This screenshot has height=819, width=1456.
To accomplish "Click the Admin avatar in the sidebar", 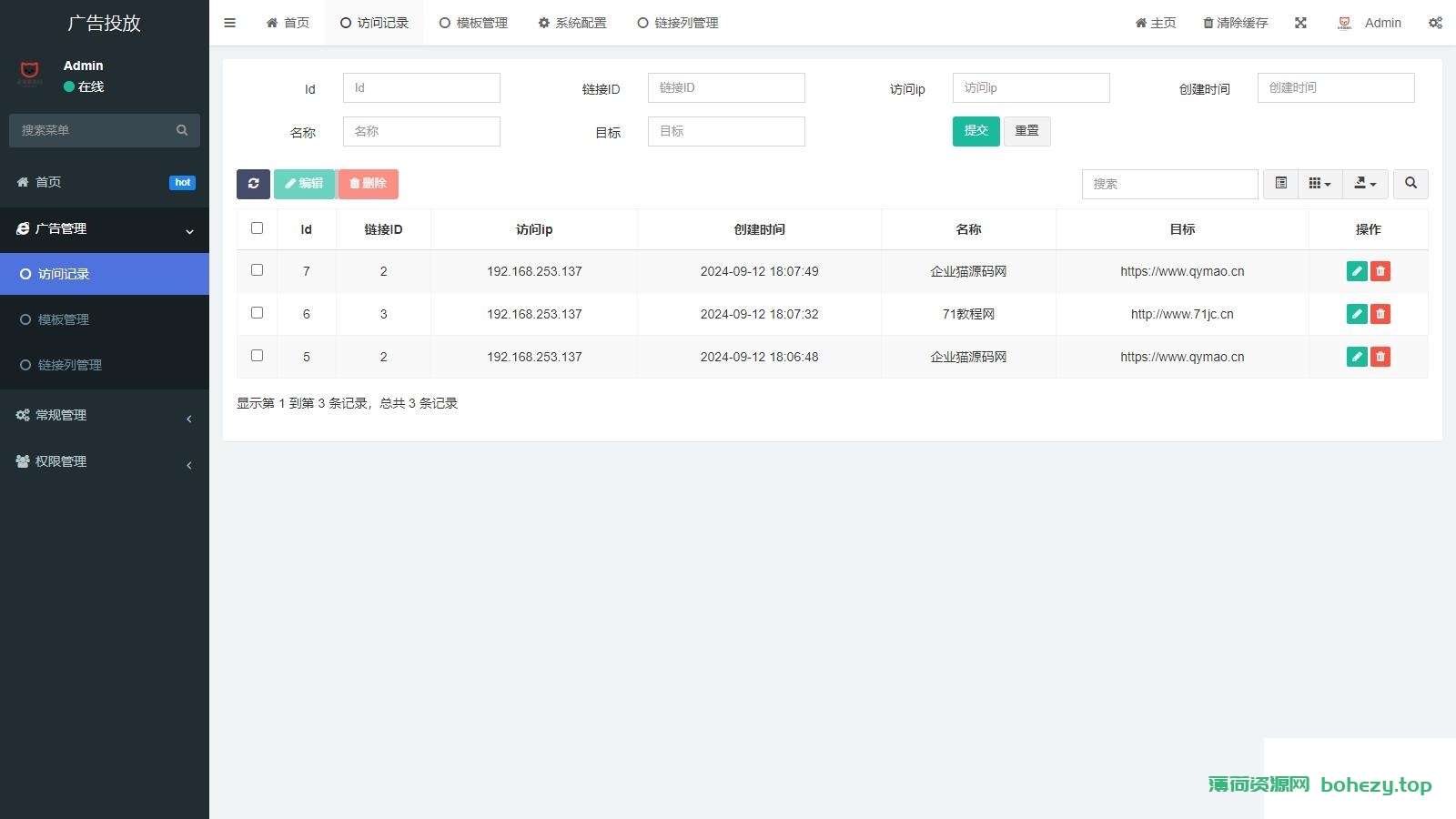I will tap(30, 73).
